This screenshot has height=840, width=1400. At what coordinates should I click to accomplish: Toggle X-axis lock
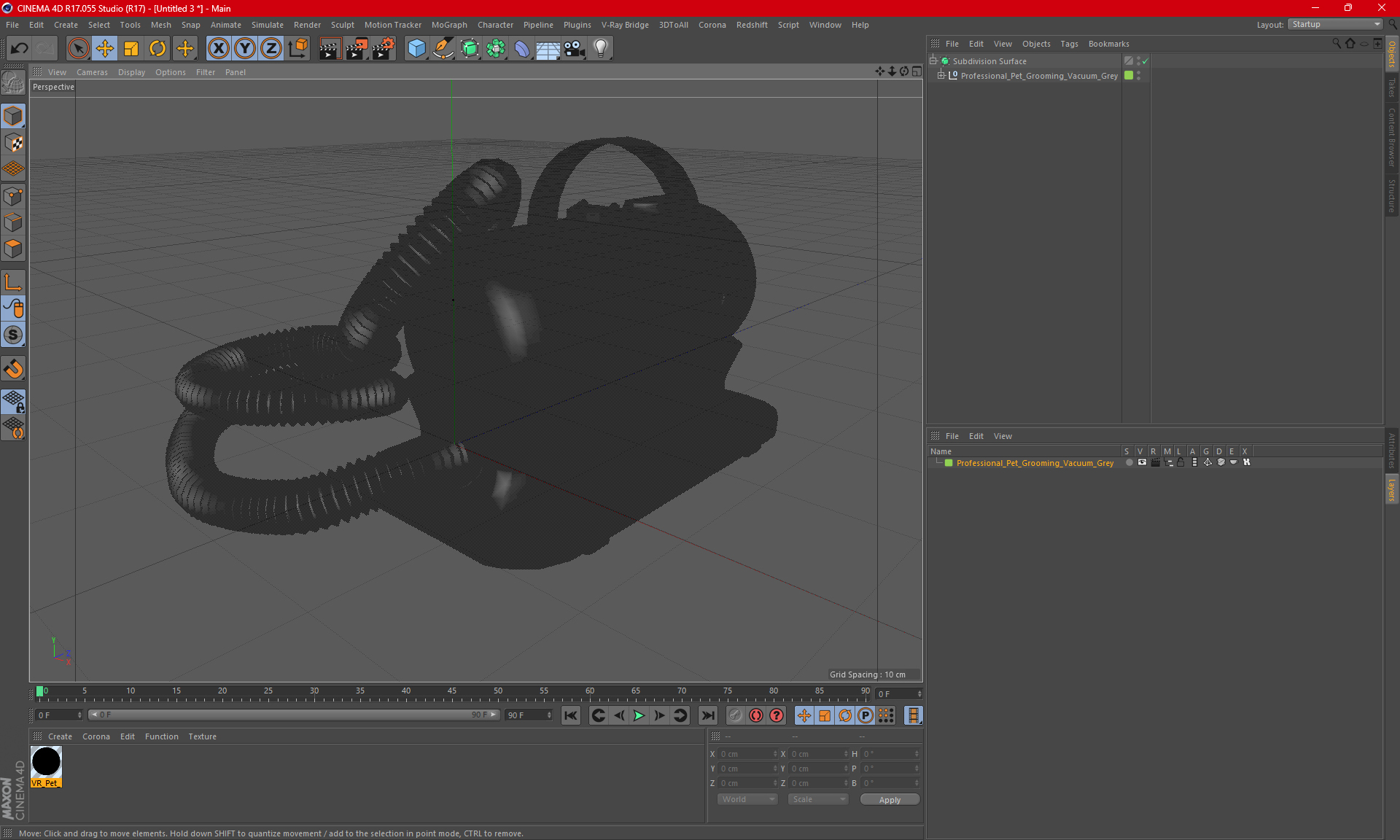tap(218, 48)
